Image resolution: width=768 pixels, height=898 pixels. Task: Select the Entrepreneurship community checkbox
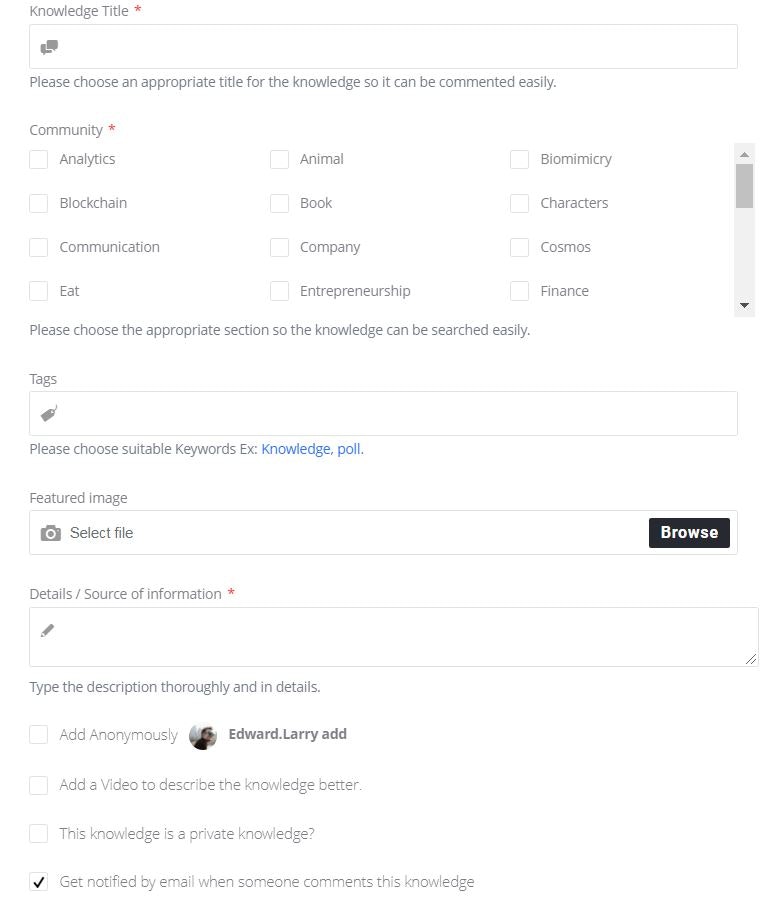coord(279,291)
